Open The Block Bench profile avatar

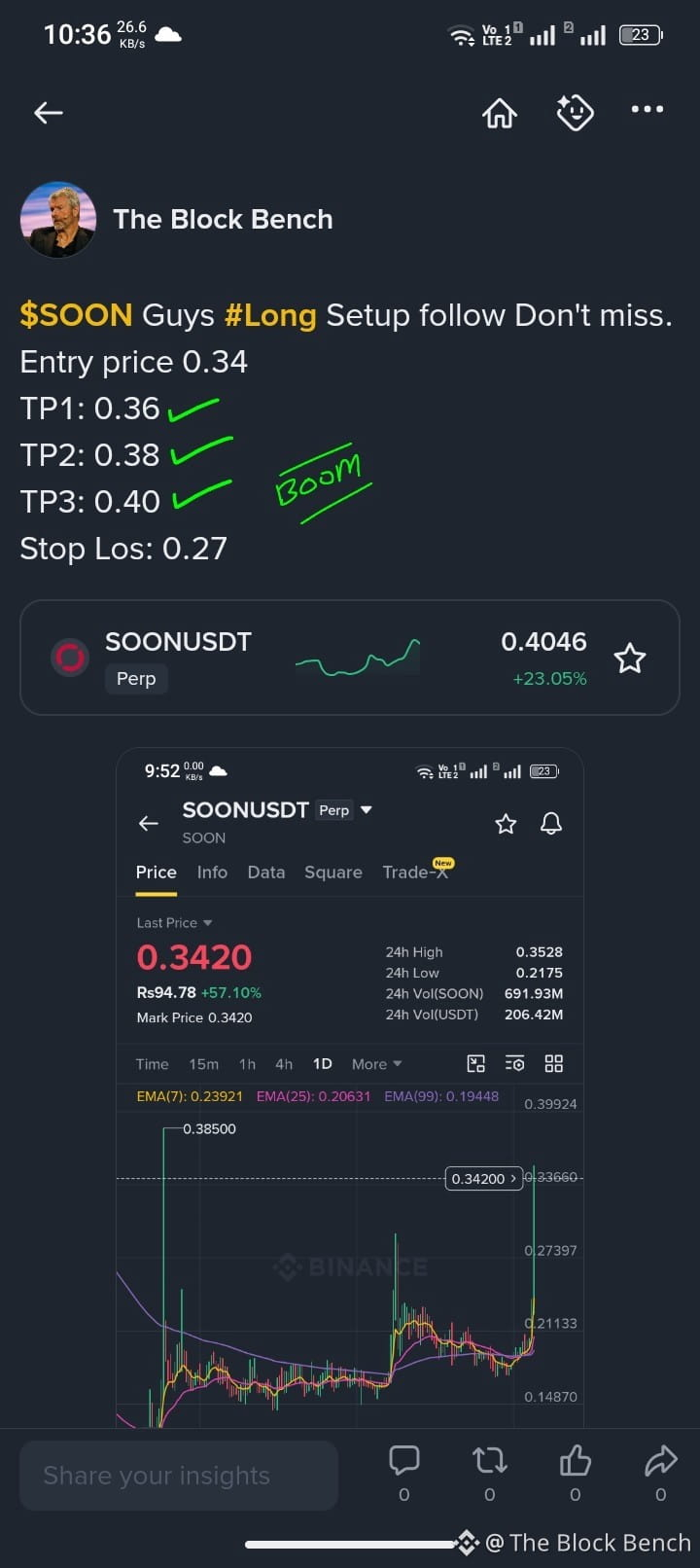[x=58, y=220]
